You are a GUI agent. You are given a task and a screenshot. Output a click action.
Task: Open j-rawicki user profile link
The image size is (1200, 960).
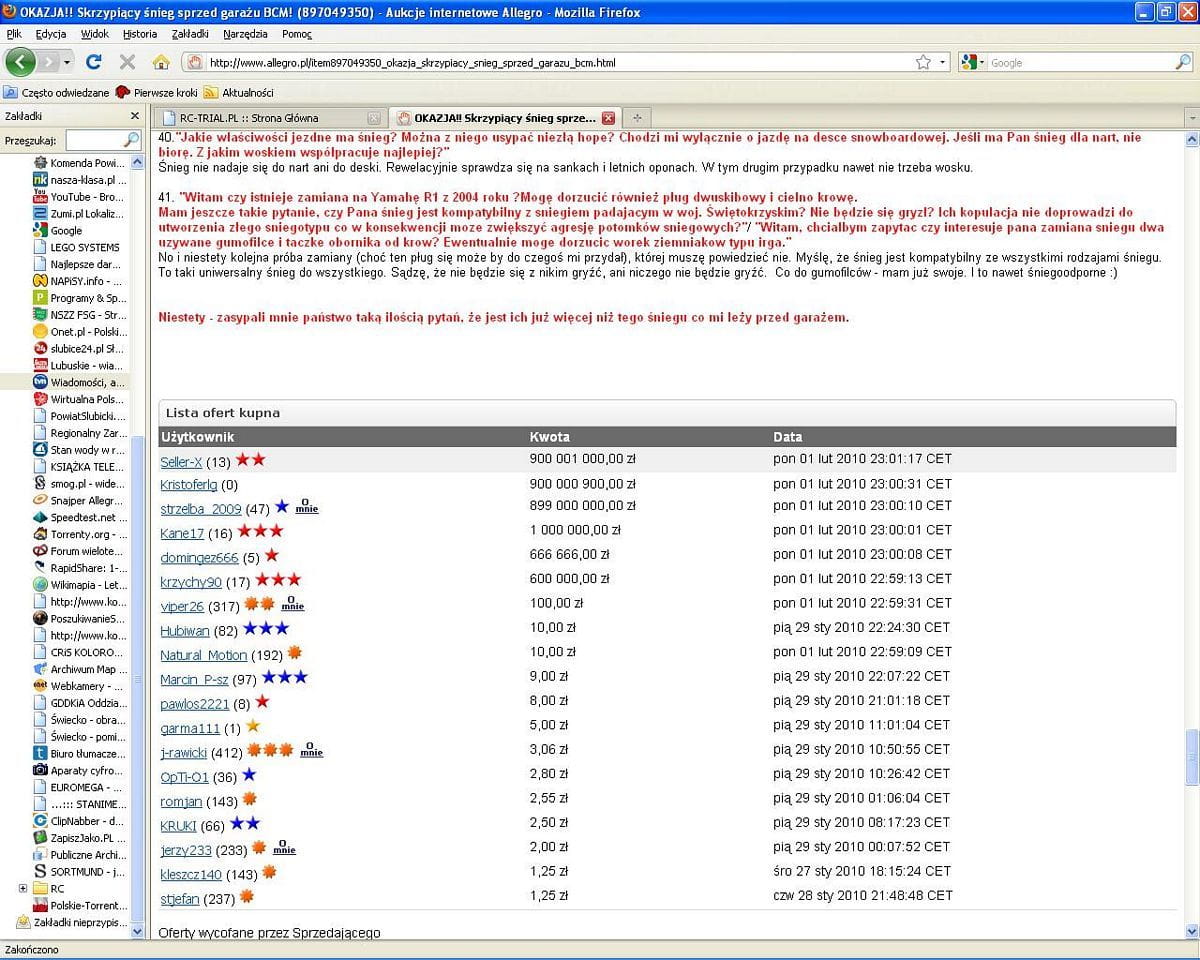pyautogui.click(x=184, y=752)
